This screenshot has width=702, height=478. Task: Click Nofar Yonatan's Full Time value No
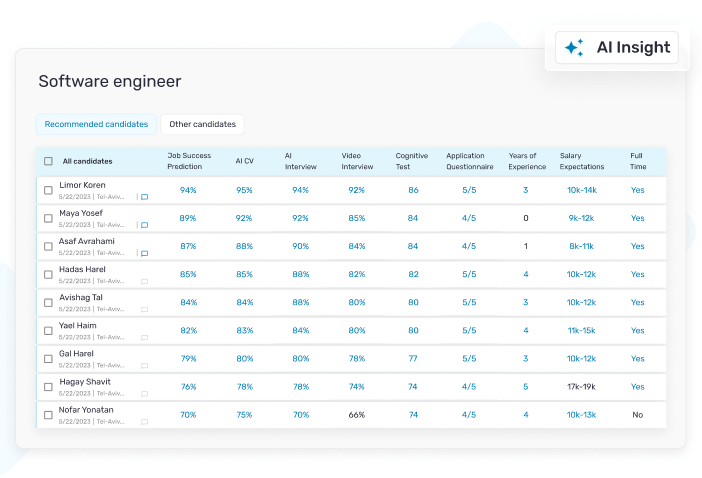[x=638, y=415]
